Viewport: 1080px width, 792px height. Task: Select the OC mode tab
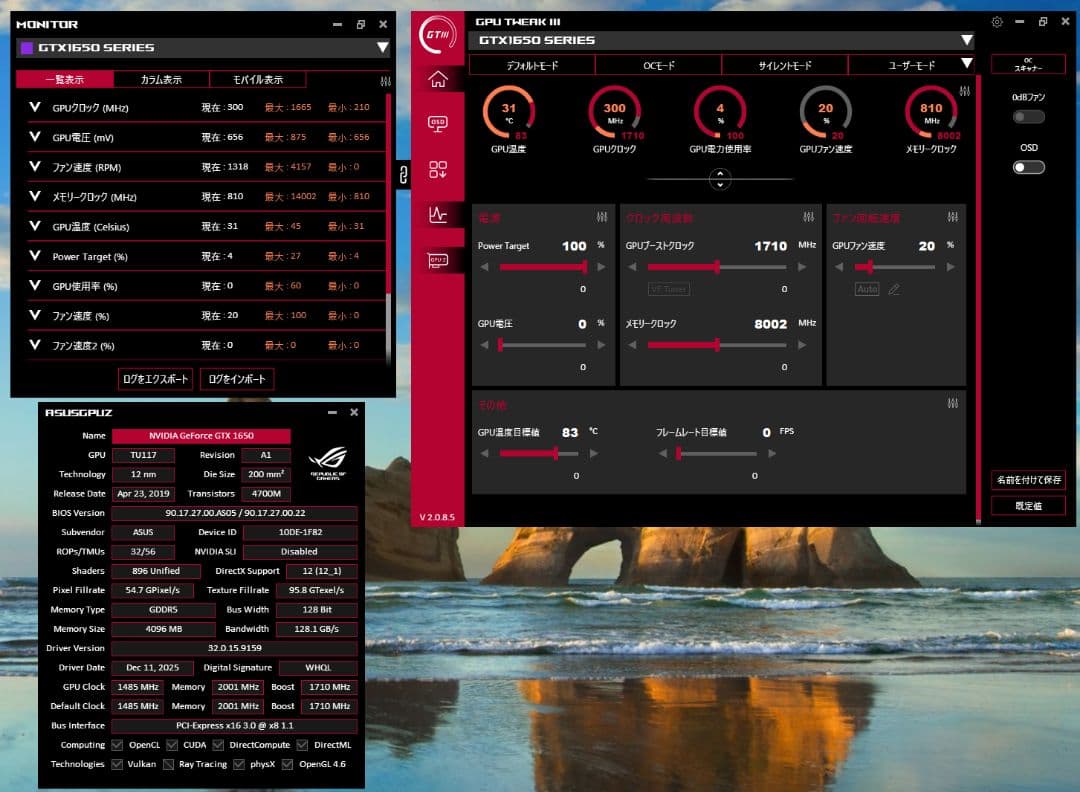658,65
